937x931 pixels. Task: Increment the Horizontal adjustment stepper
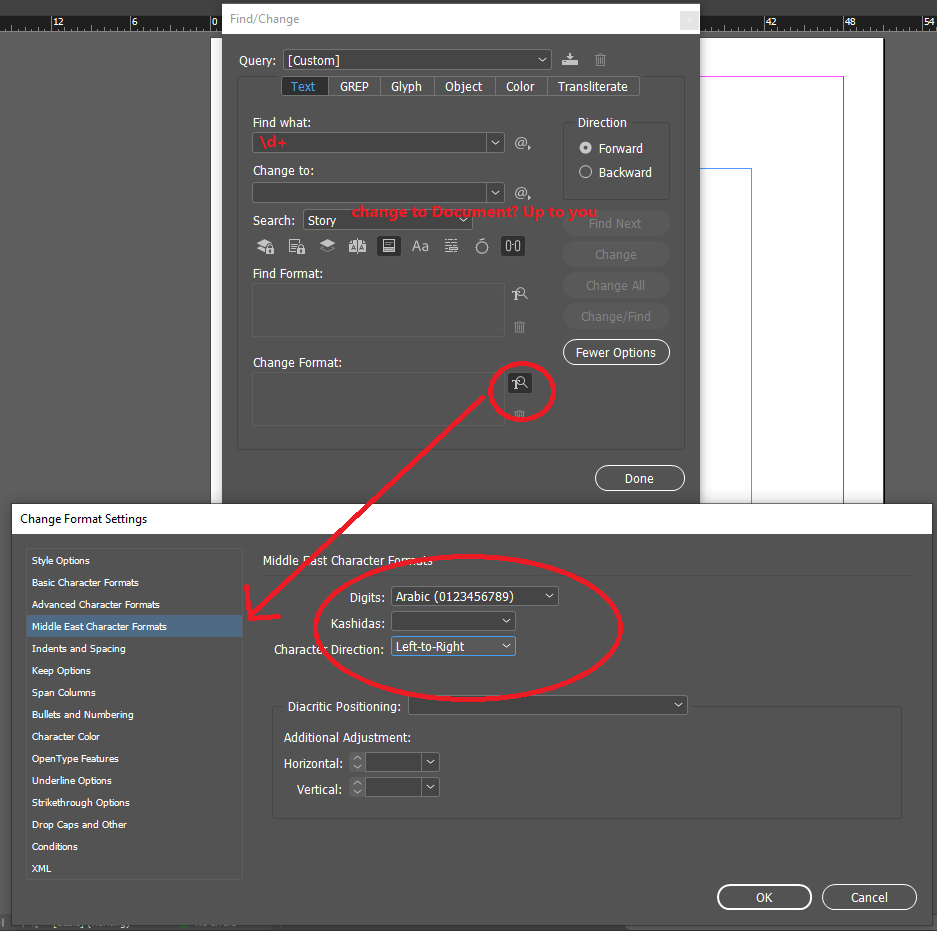click(357, 758)
